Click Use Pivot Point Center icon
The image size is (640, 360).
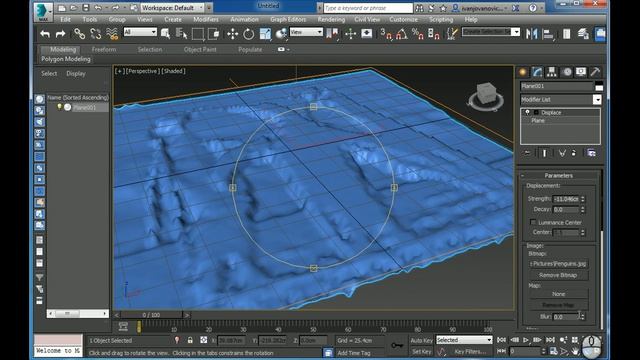[332, 34]
